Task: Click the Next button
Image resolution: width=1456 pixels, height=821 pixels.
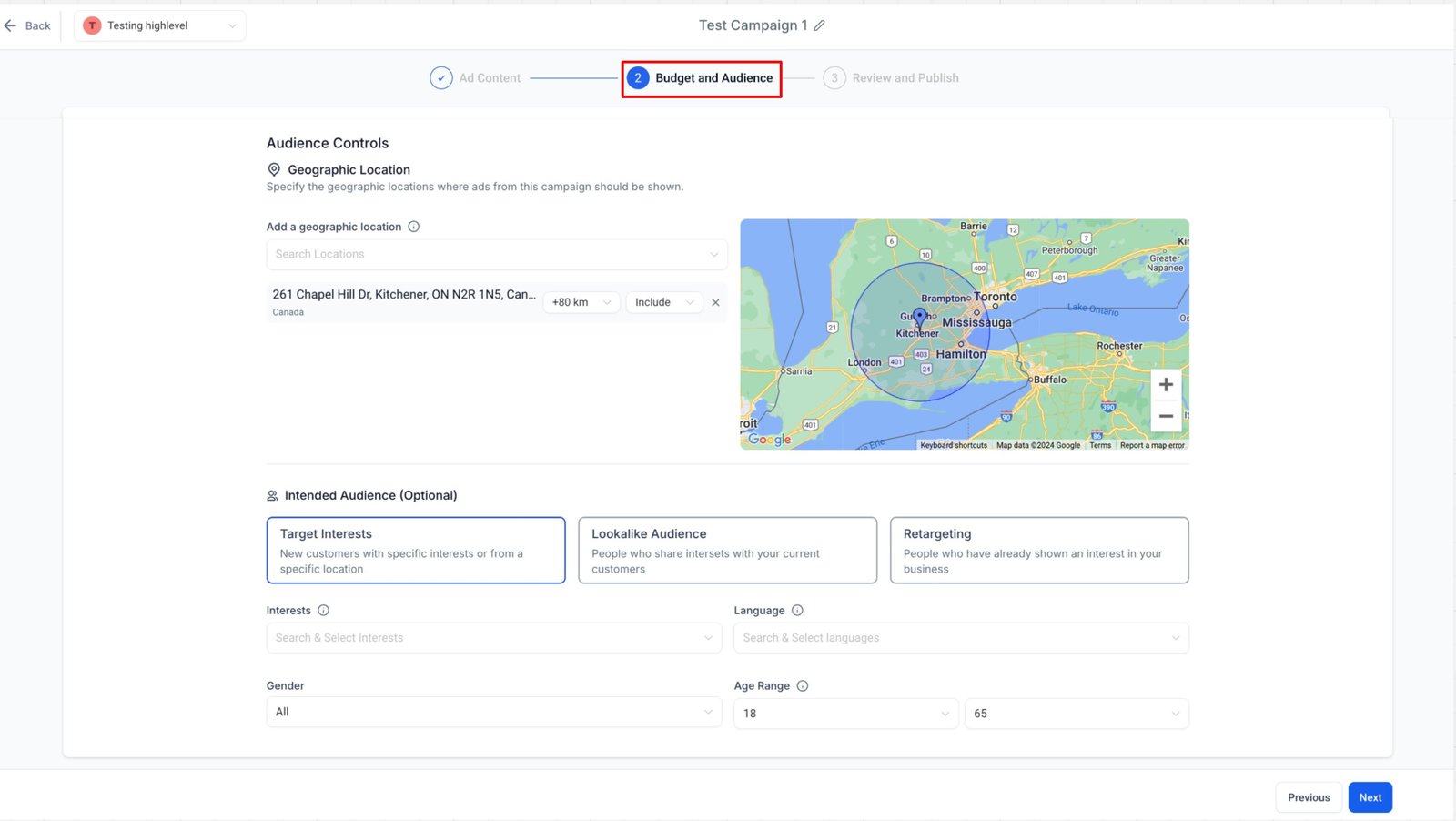Action: (1370, 797)
